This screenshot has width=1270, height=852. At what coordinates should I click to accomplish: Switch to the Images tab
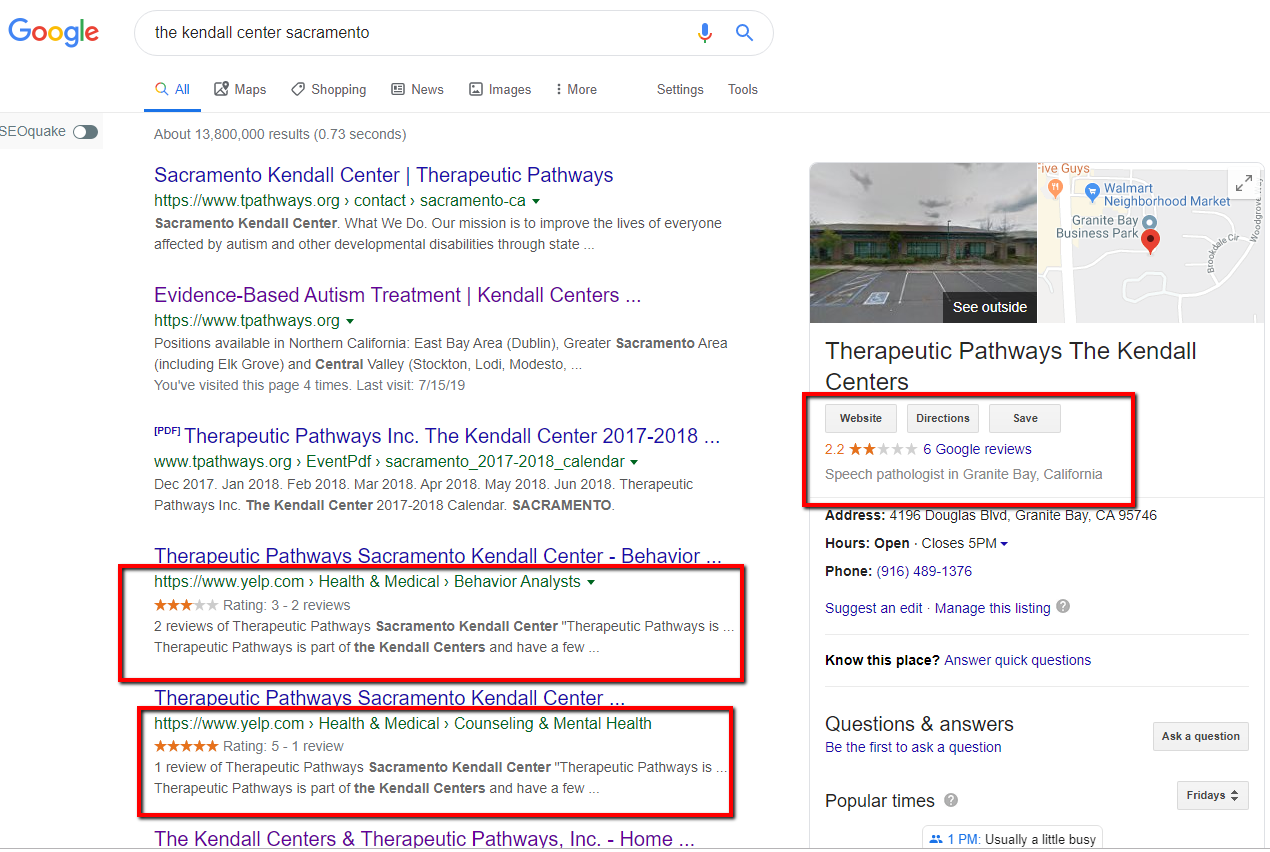tap(500, 89)
